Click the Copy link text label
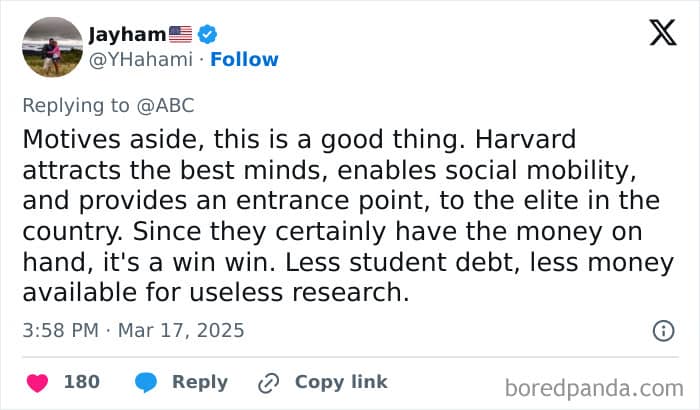The height and width of the screenshot is (410, 700). coord(341,382)
